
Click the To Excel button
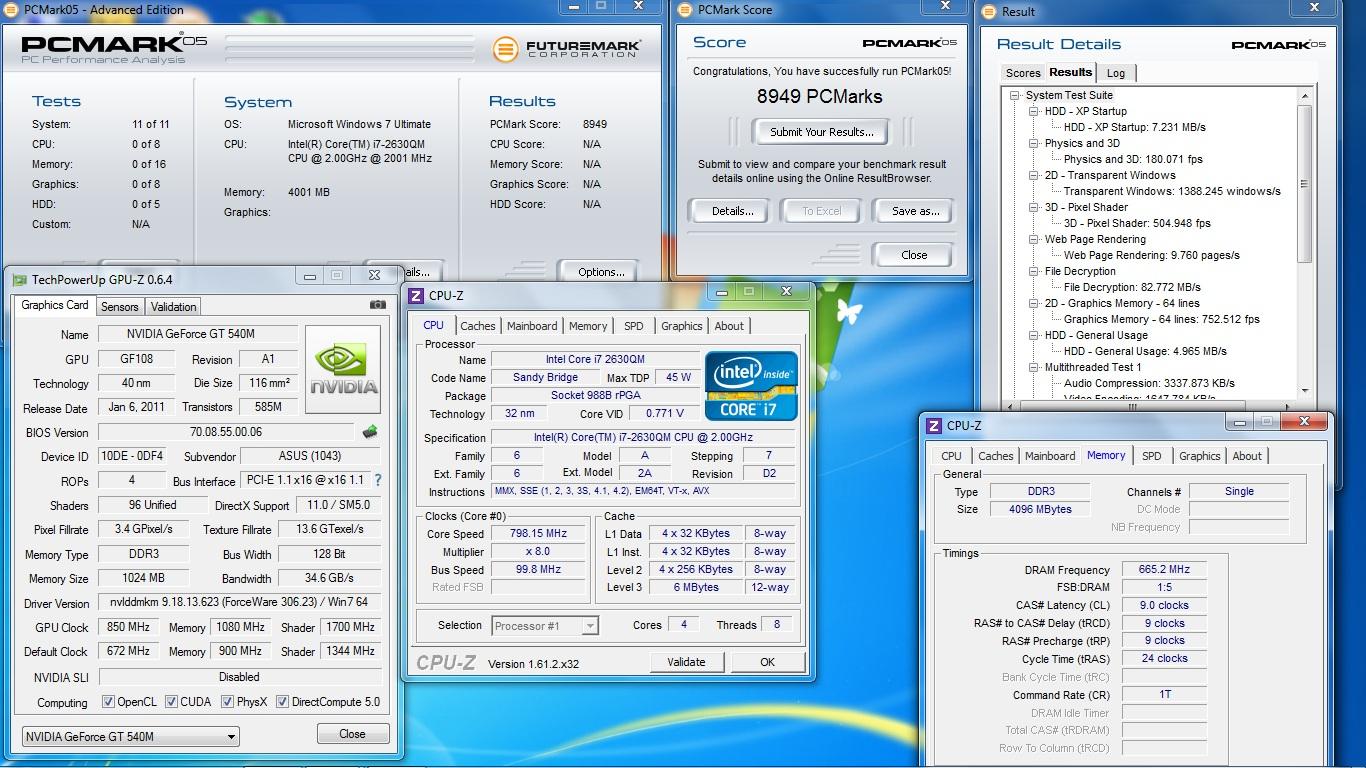822,211
